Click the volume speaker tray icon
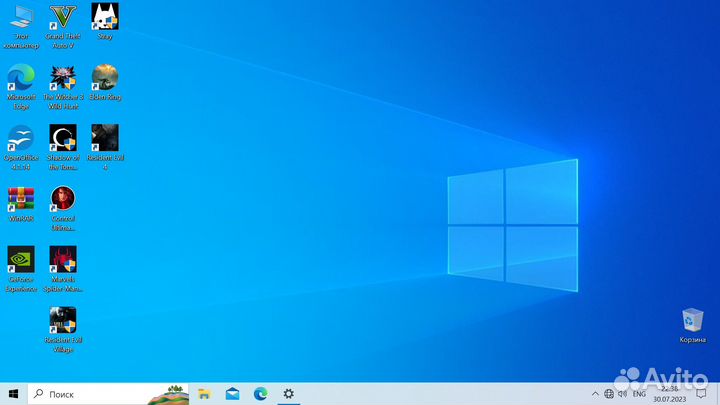 [x=623, y=394]
